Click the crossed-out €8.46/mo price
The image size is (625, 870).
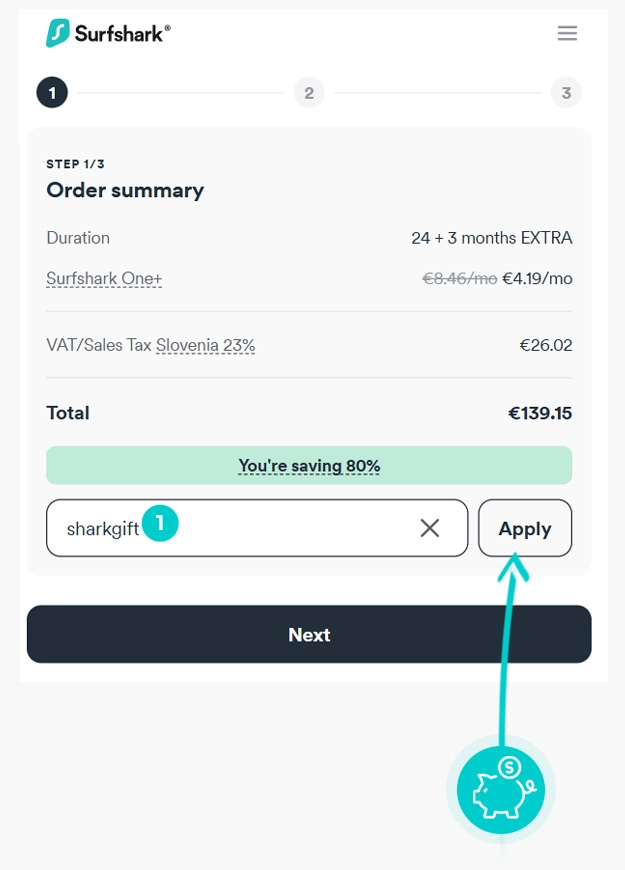[459, 279]
